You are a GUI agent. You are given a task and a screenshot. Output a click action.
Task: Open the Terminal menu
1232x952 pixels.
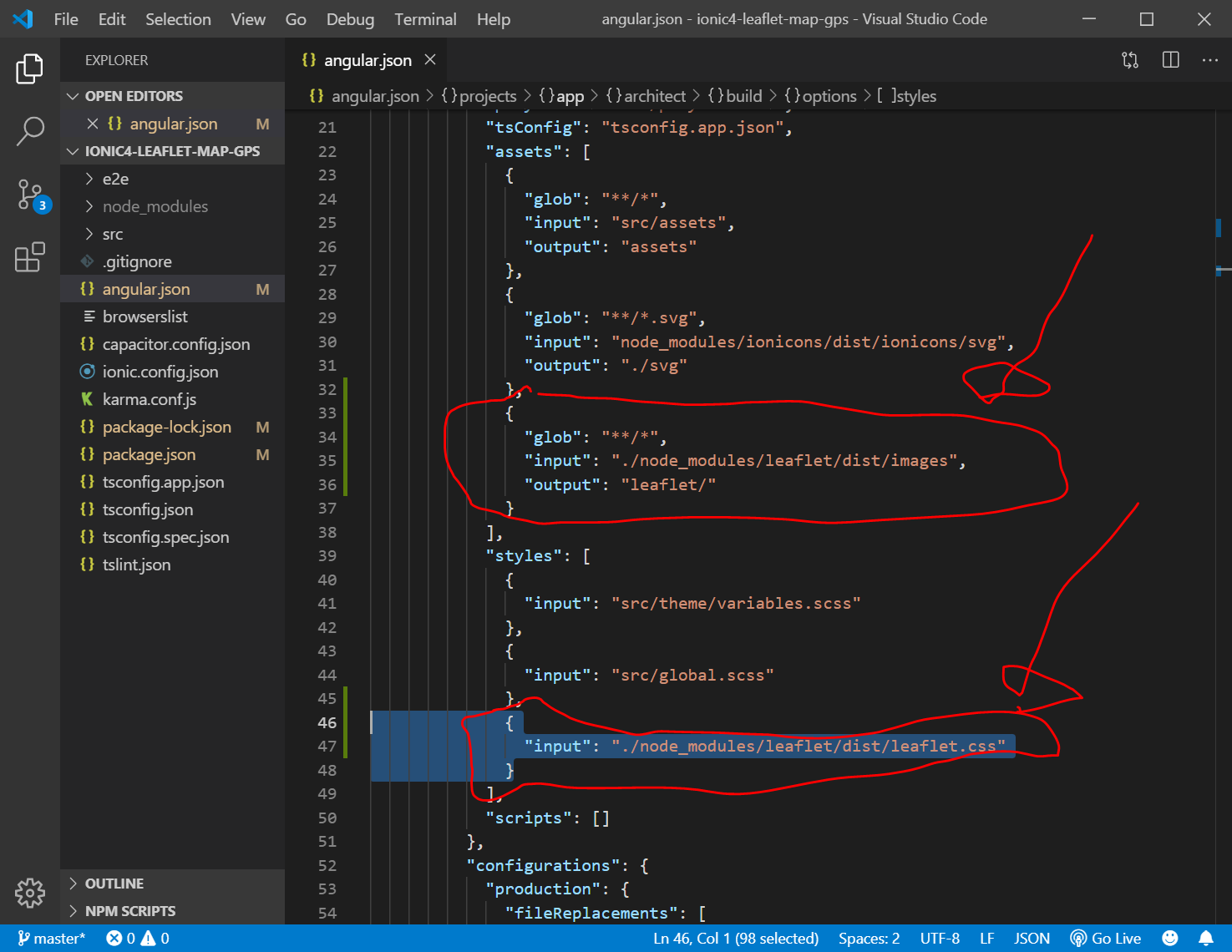tap(425, 19)
